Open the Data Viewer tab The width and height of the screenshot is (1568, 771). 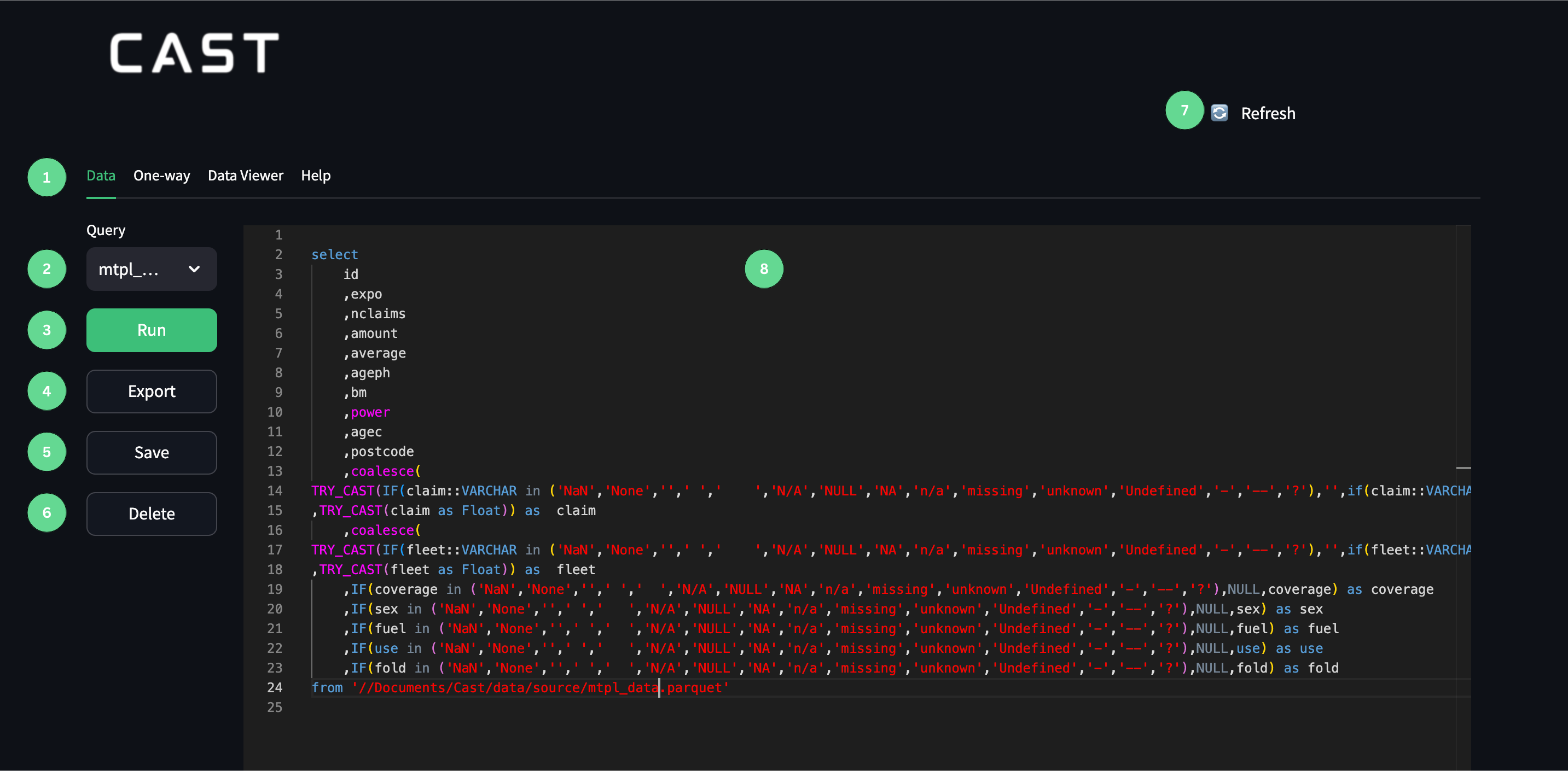pyautogui.click(x=245, y=176)
